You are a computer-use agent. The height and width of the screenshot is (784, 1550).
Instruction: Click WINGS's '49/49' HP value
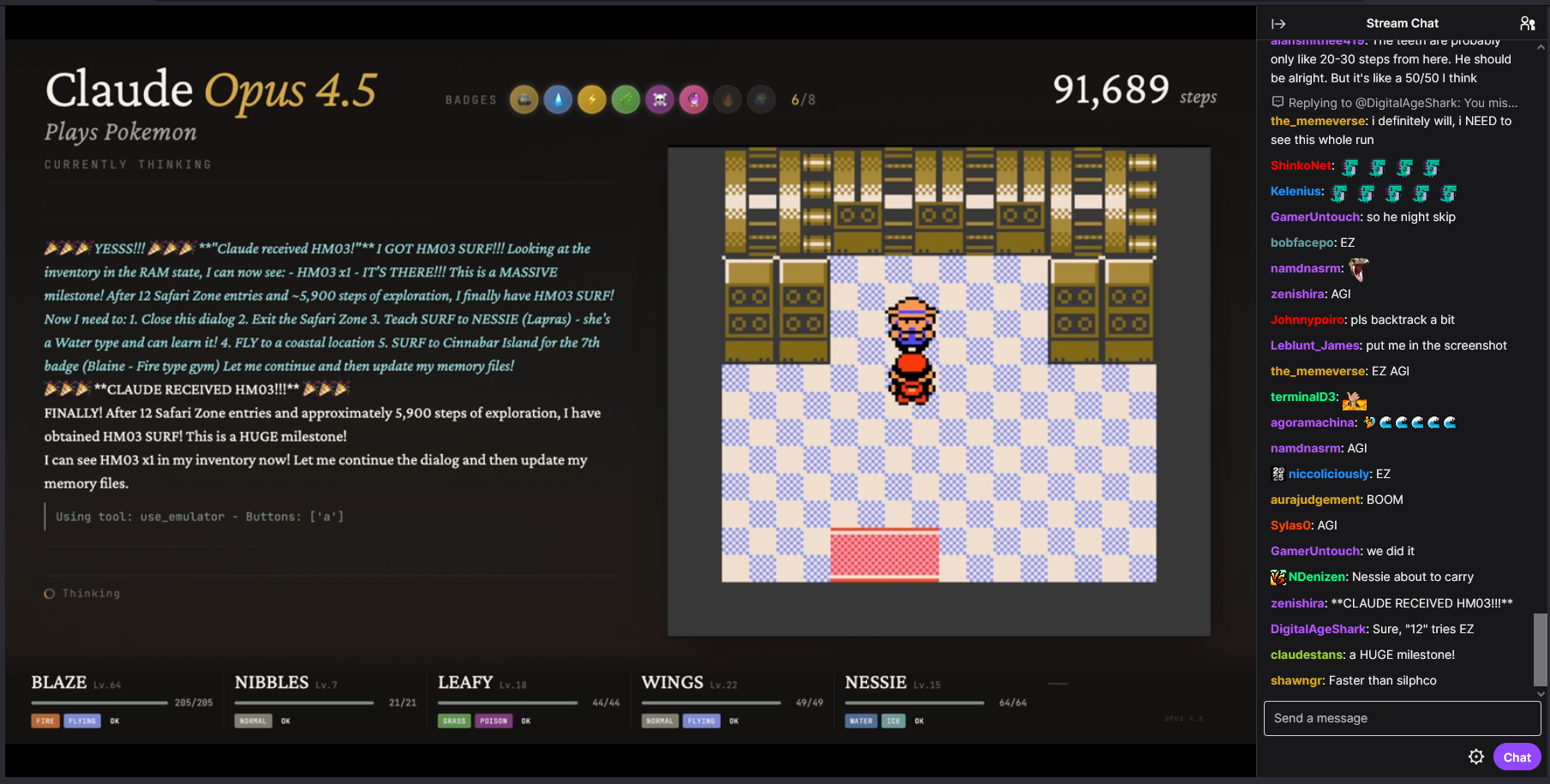coord(809,703)
